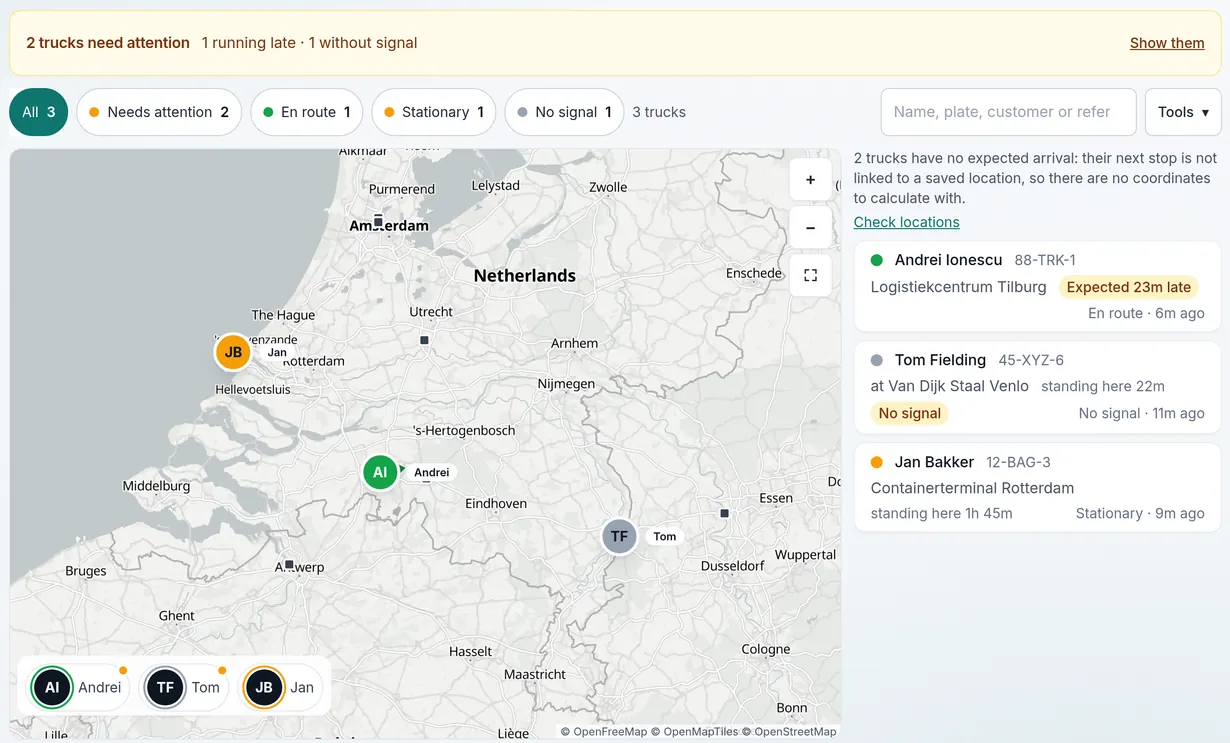Open the Tools dropdown

click(x=1183, y=112)
